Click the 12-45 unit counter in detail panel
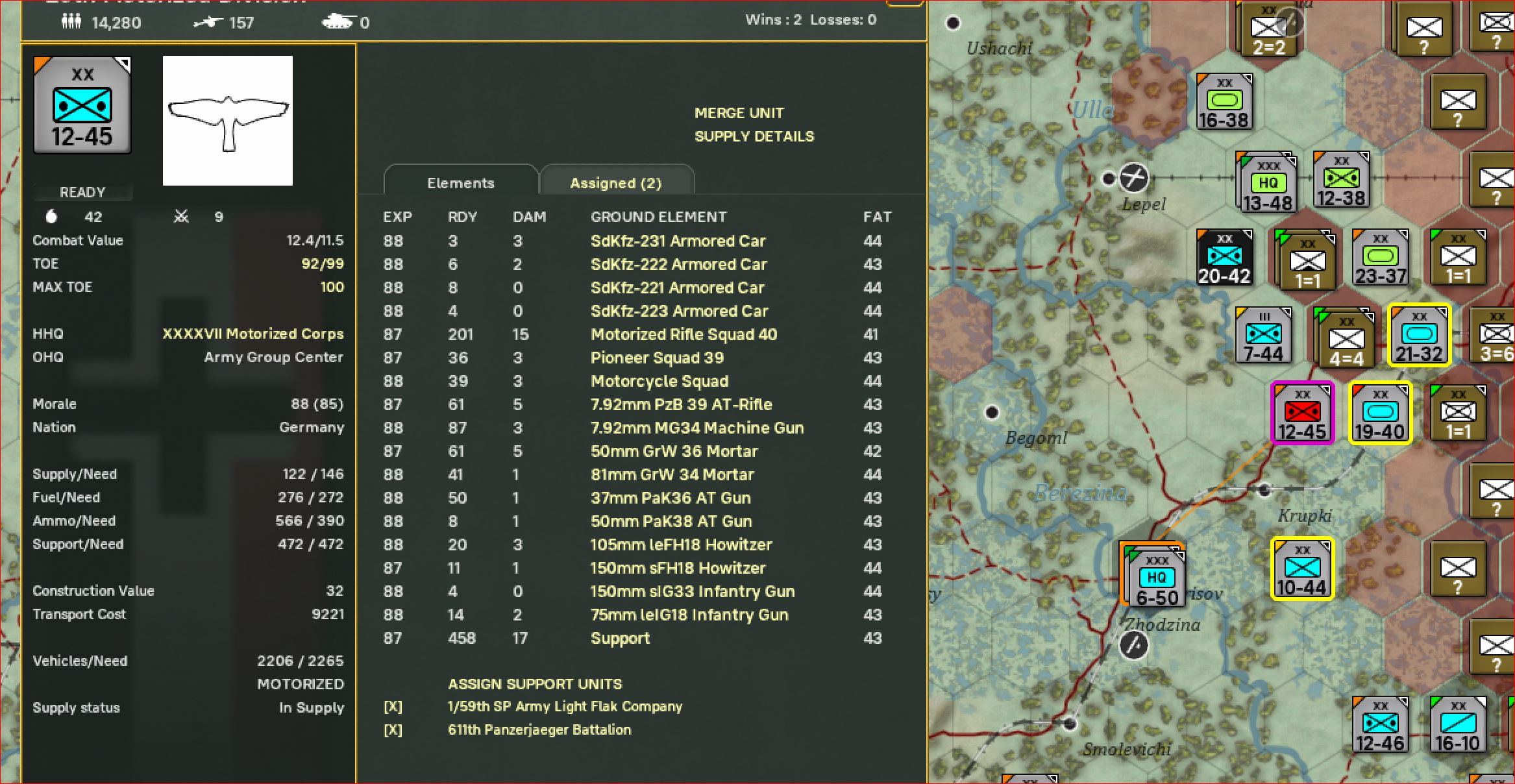This screenshot has width=1515, height=784. point(82,105)
